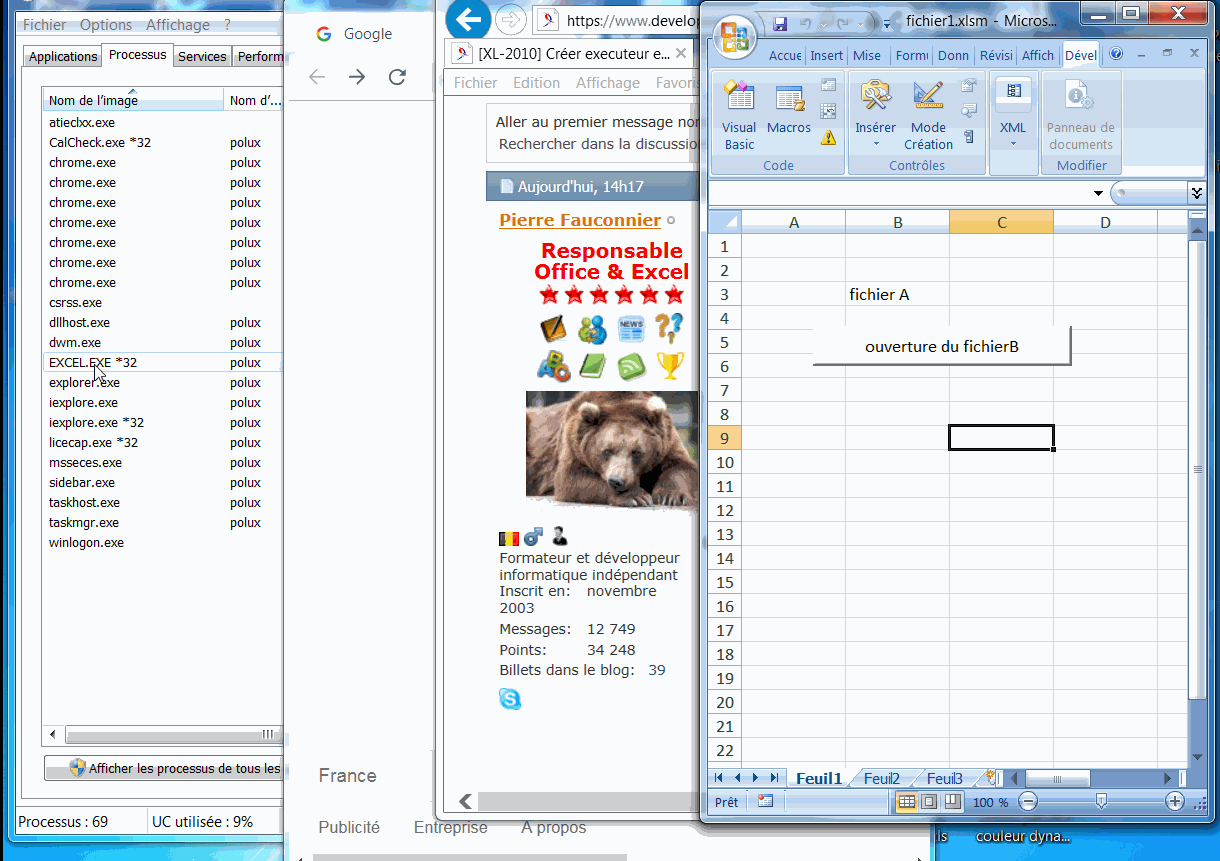Open the Services tab in Task Manager
Viewport: 1220px width, 861px height.
[x=202, y=57]
